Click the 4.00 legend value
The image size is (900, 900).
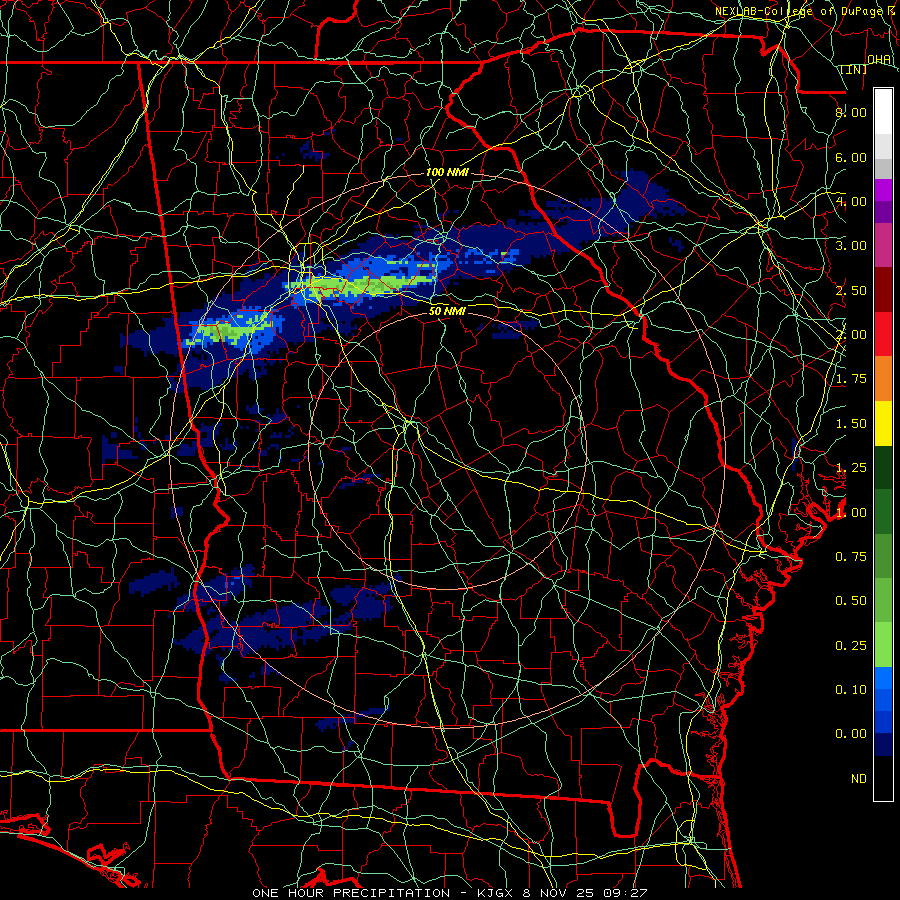pyautogui.click(x=851, y=201)
